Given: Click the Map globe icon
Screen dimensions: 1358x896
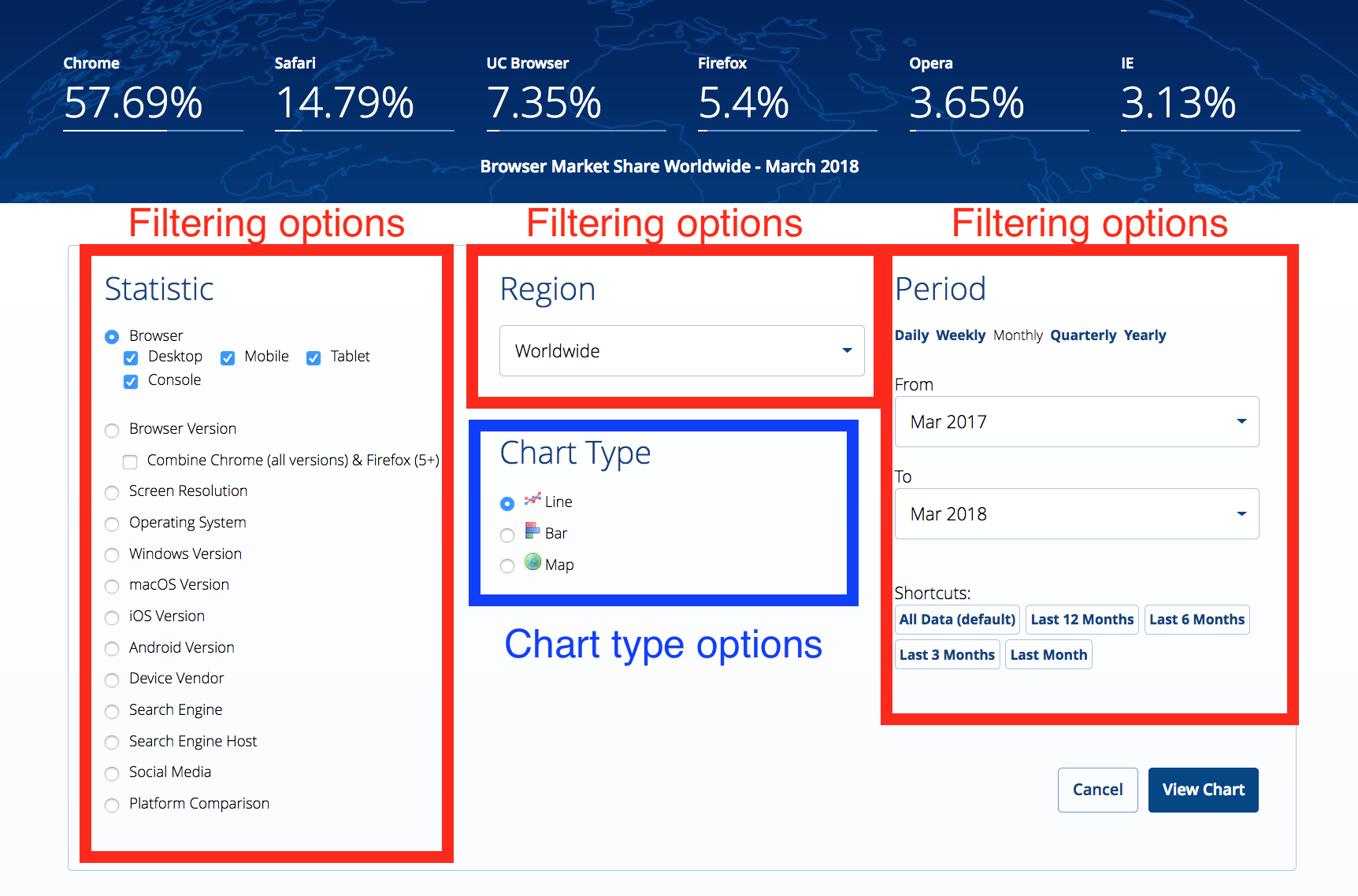Looking at the screenshot, I should 532,561.
